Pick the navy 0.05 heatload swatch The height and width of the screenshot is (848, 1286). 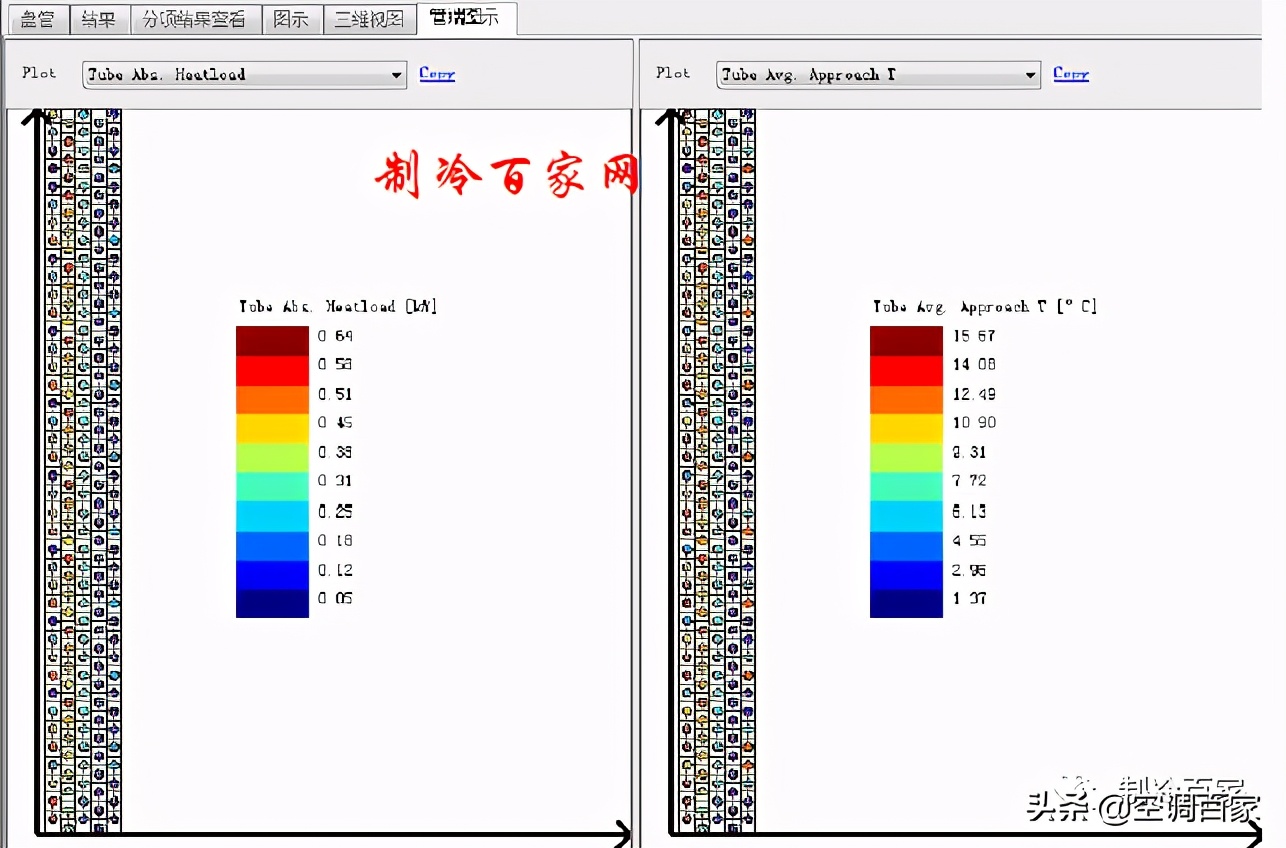272,602
